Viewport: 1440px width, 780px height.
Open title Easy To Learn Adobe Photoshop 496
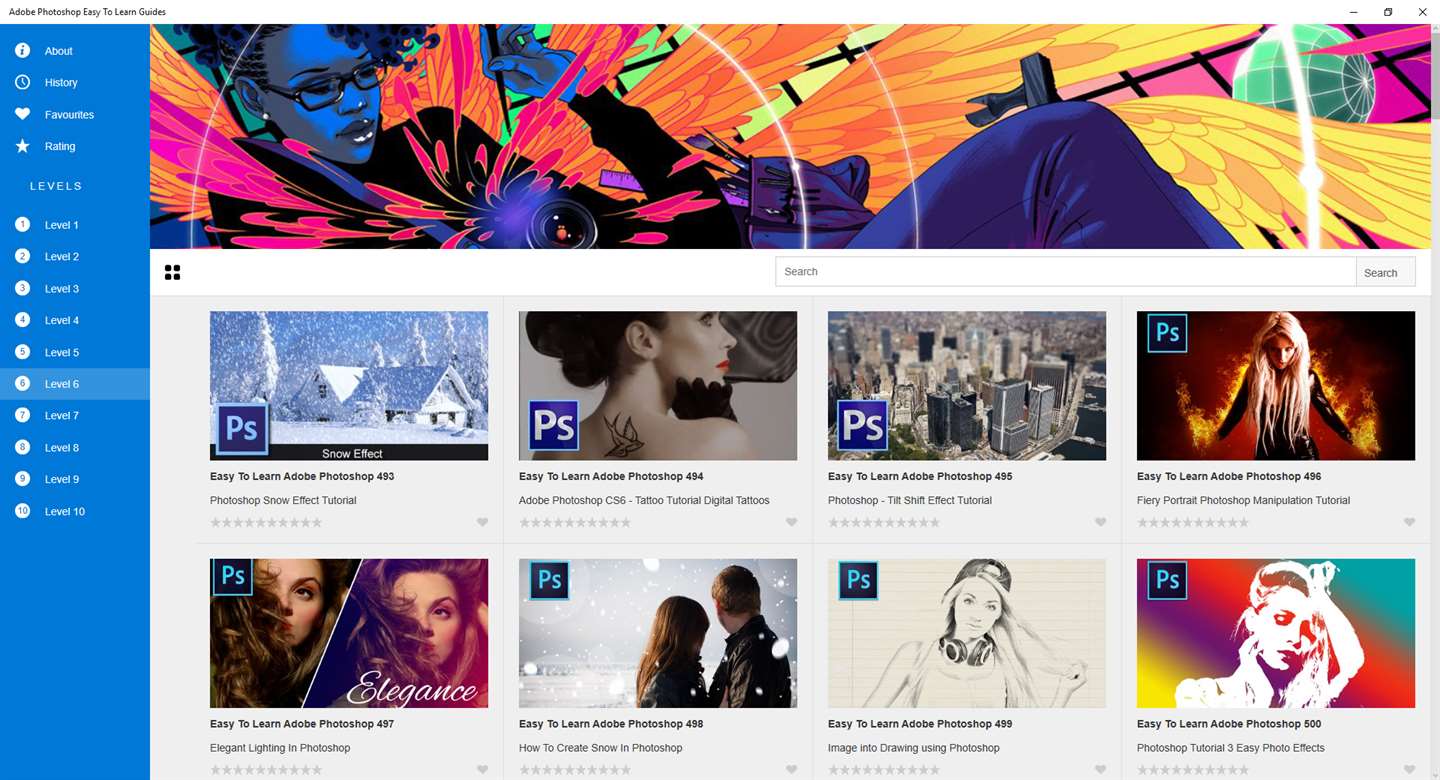(x=1229, y=476)
